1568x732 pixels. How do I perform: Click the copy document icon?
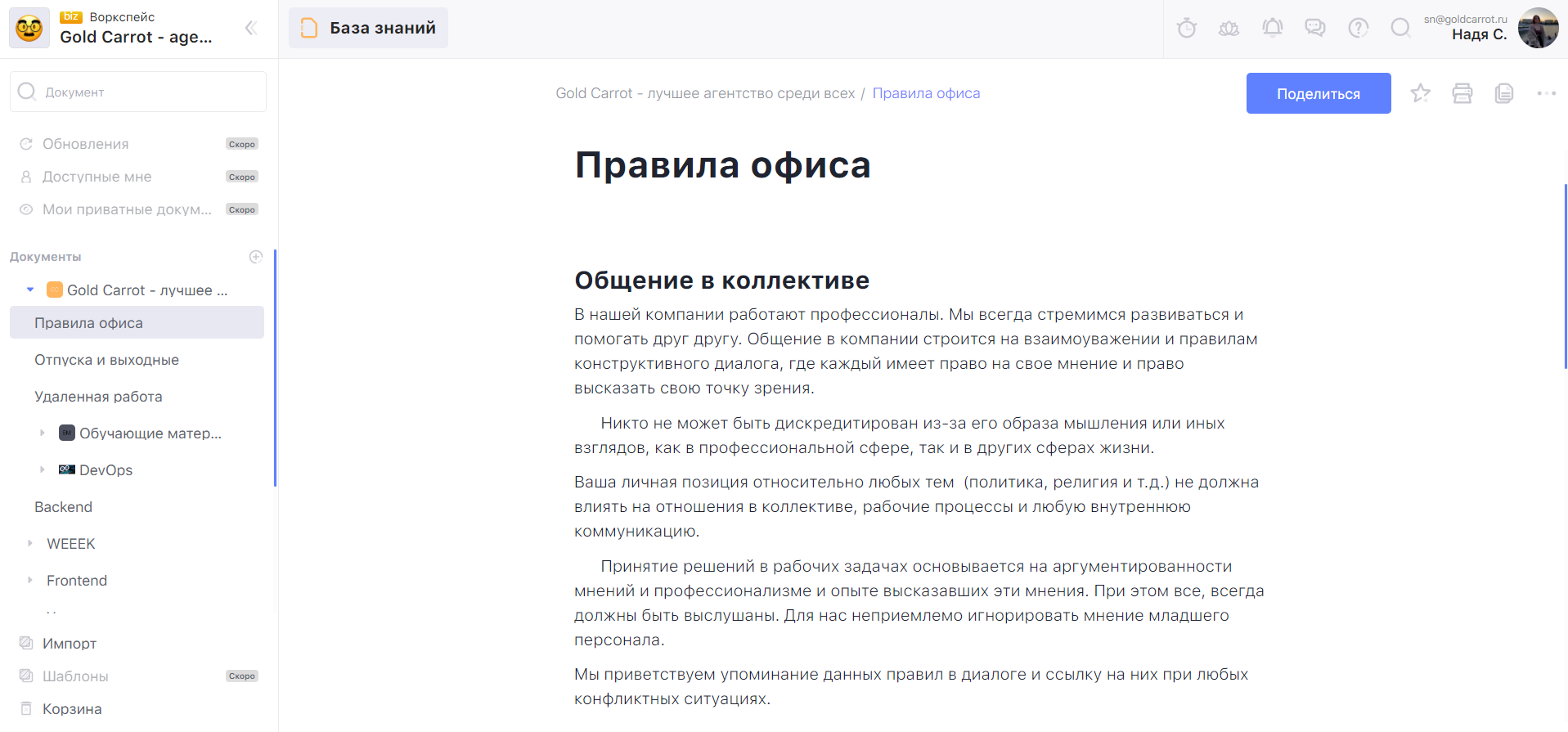(1504, 93)
